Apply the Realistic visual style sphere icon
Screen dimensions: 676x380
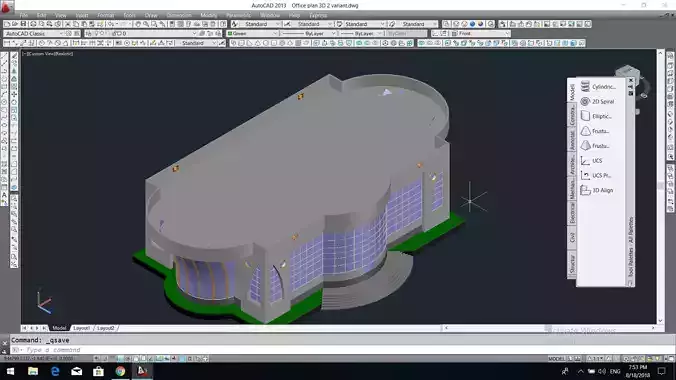[x=473, y=24]
